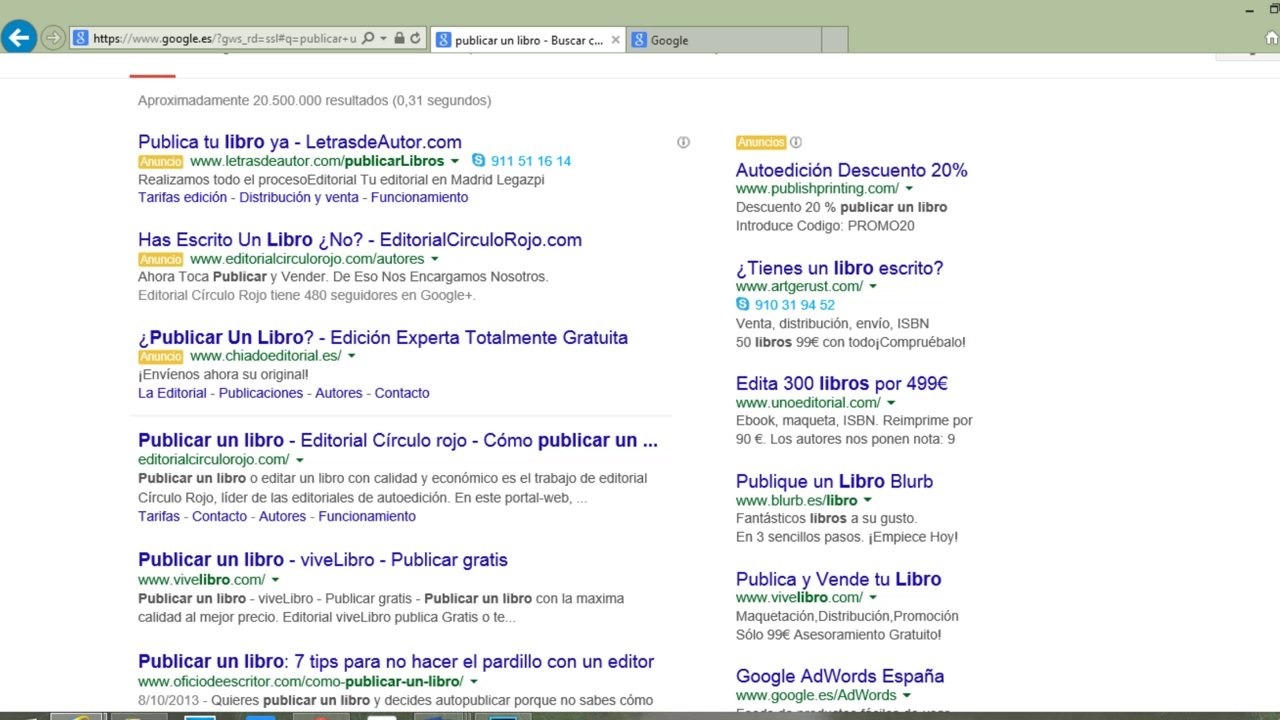1280x720 pixels.
Task: Click the padlock security icon in the address bar
Action: [x=399, y=38]
